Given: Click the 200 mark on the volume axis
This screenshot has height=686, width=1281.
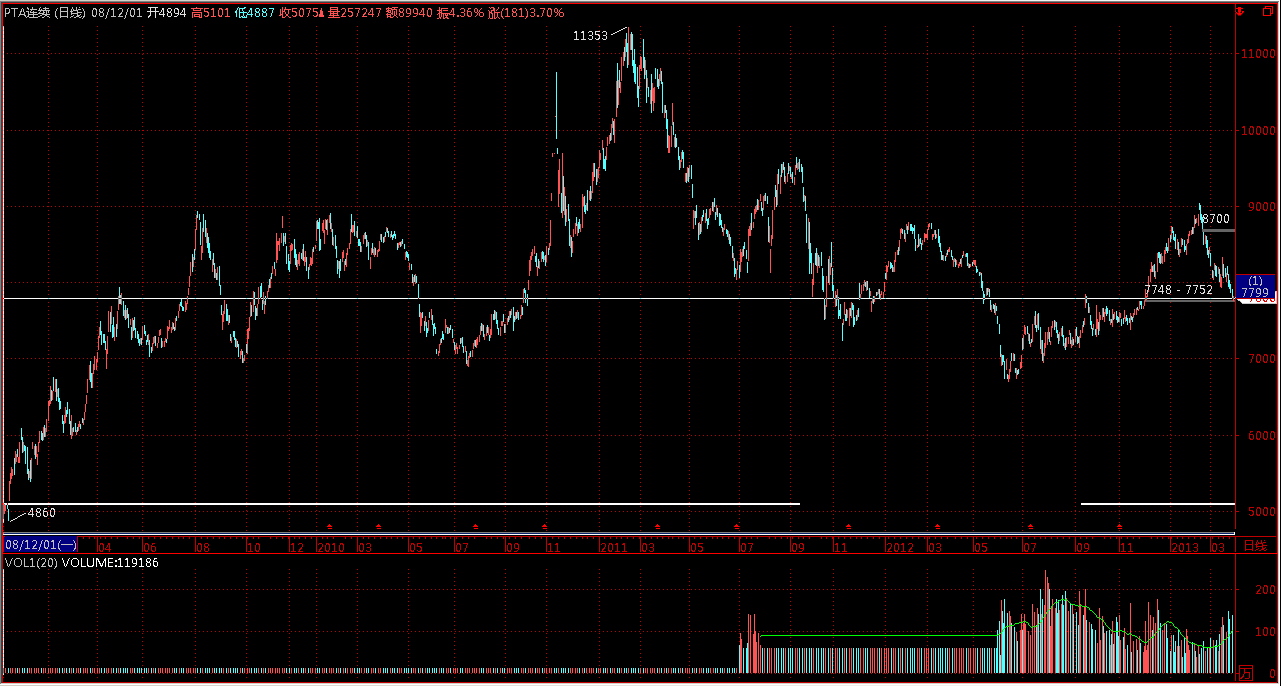Looking at the screenshot, I should (1263, 590).
